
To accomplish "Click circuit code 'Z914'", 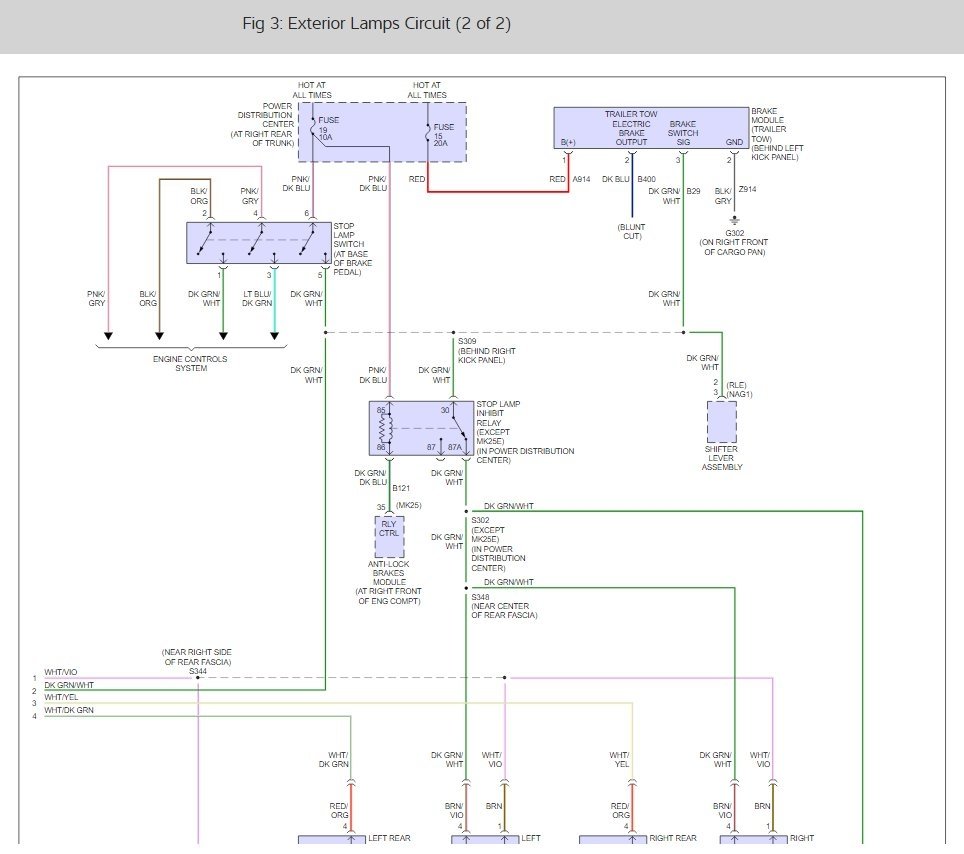I will click(x=747, y=189).
